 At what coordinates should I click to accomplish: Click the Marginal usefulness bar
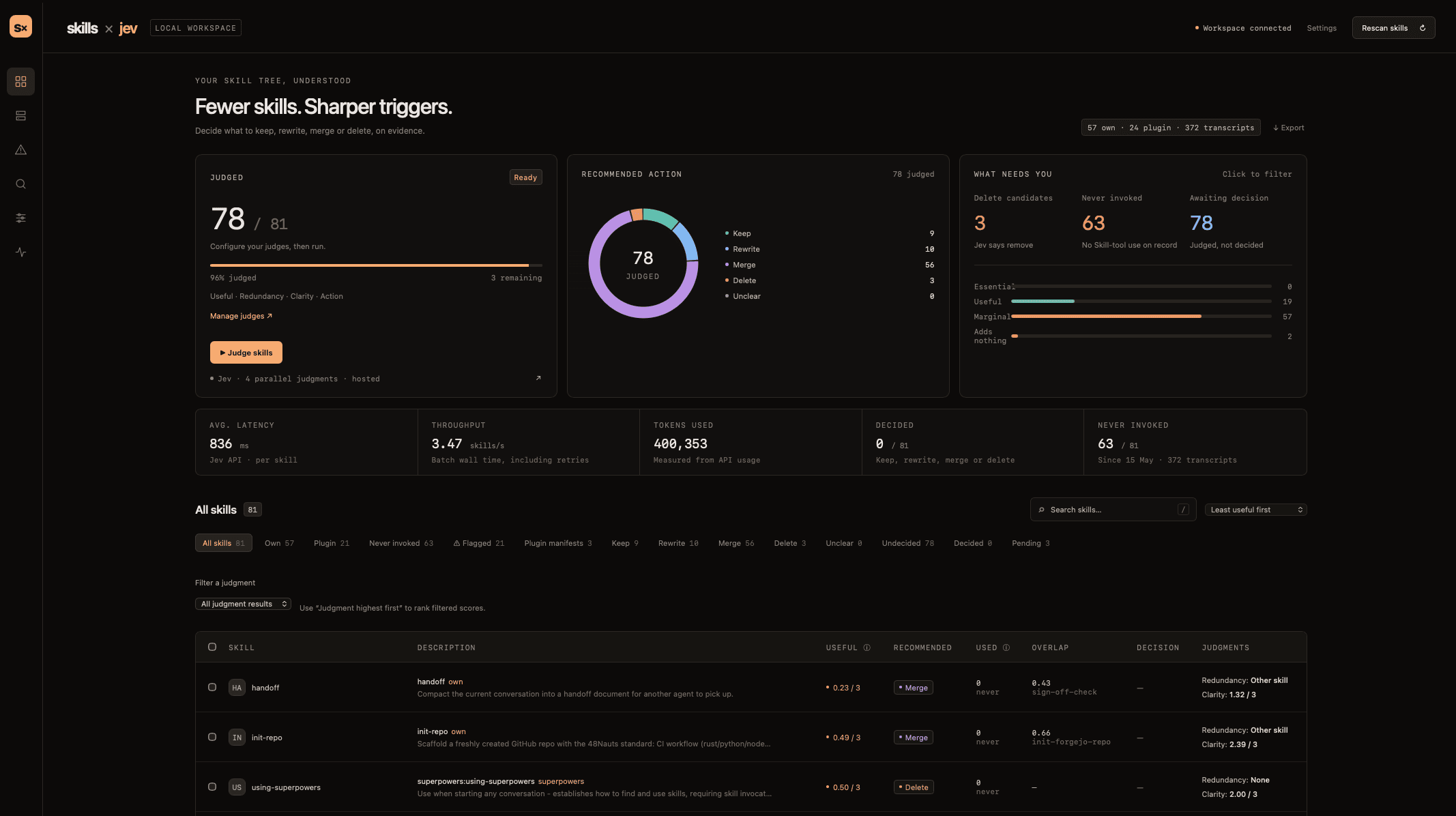(1141, 317)
